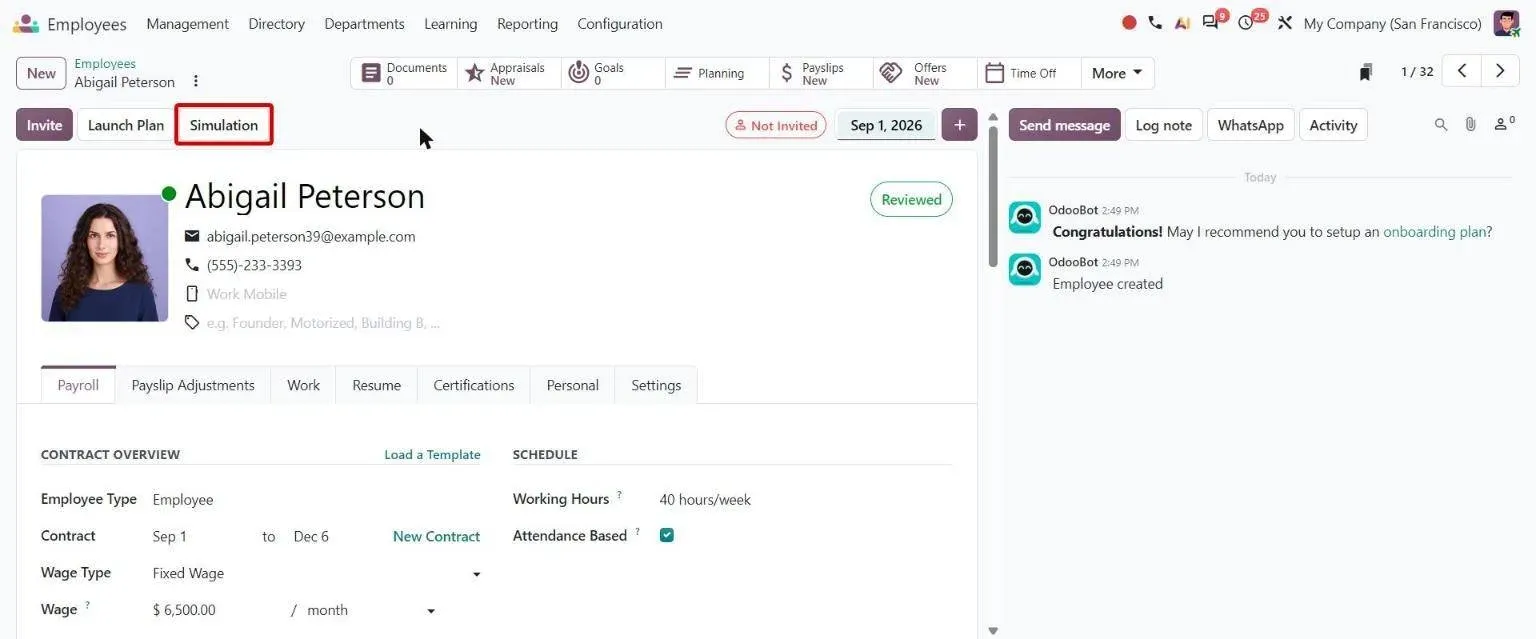
Task: Open the Reporting menu
Action: coord(527,23)
